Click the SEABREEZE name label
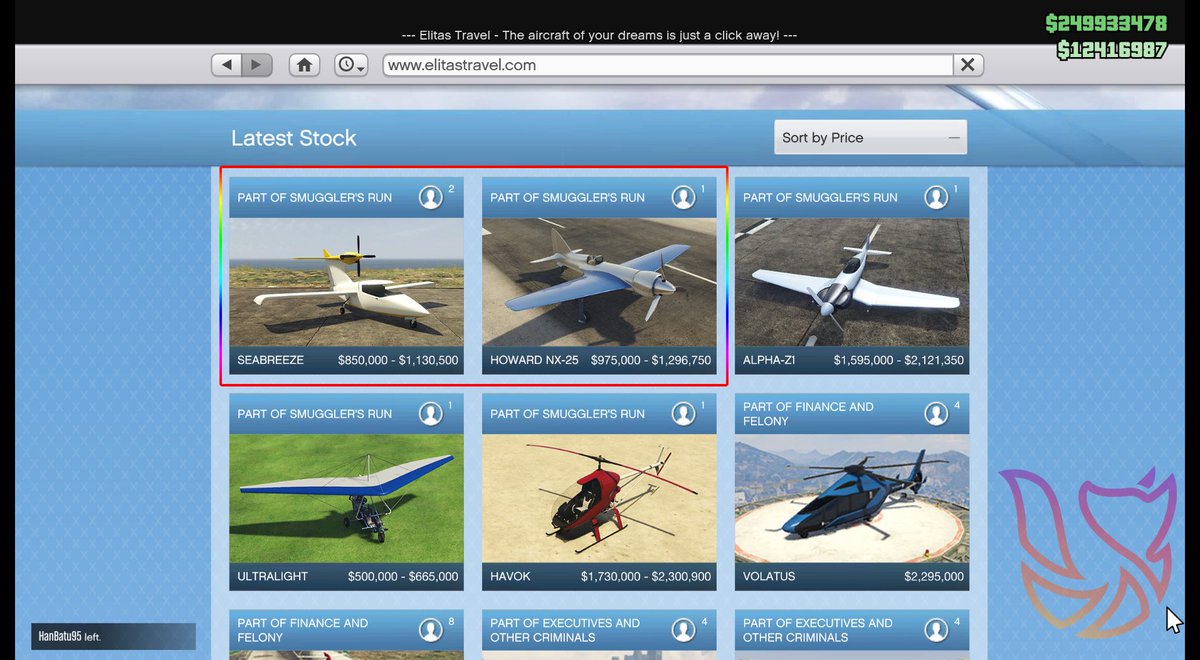Screen dimensions: 1200x660 [271, 360]
